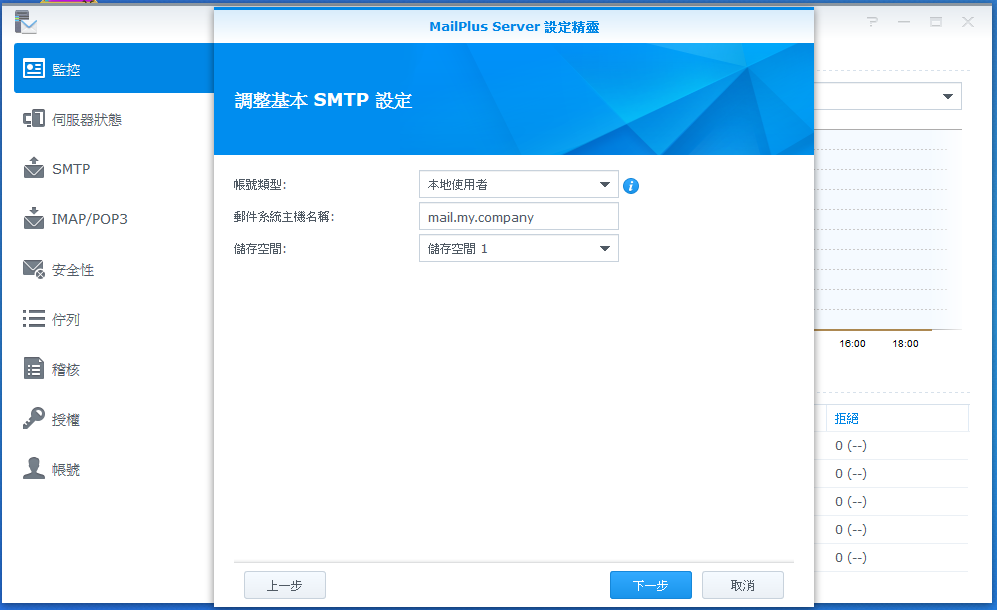This screenshot has height=610, width=997.
Task: Click the MailPlus Server app logo icon
Action: [26, 22]
